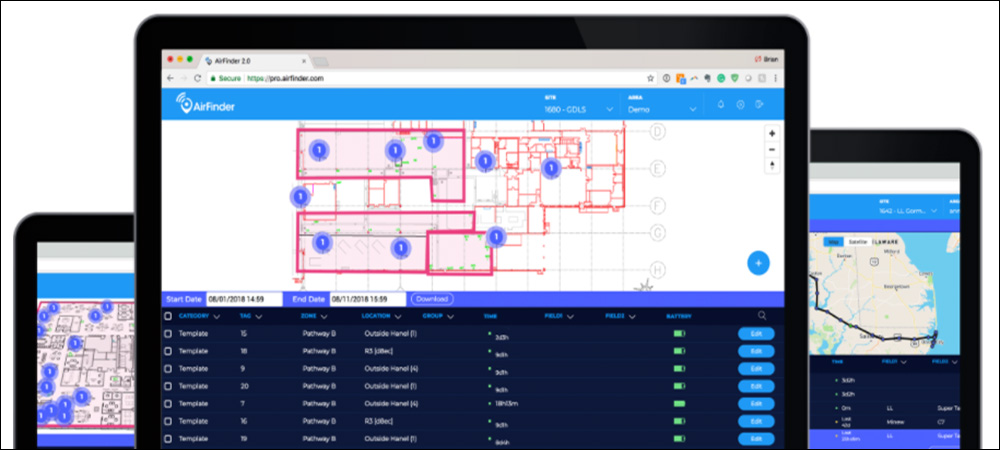This screenshot has height=450, width=1000.
Task: Check the row checkbox for tag 20
Action: (168, 386)
